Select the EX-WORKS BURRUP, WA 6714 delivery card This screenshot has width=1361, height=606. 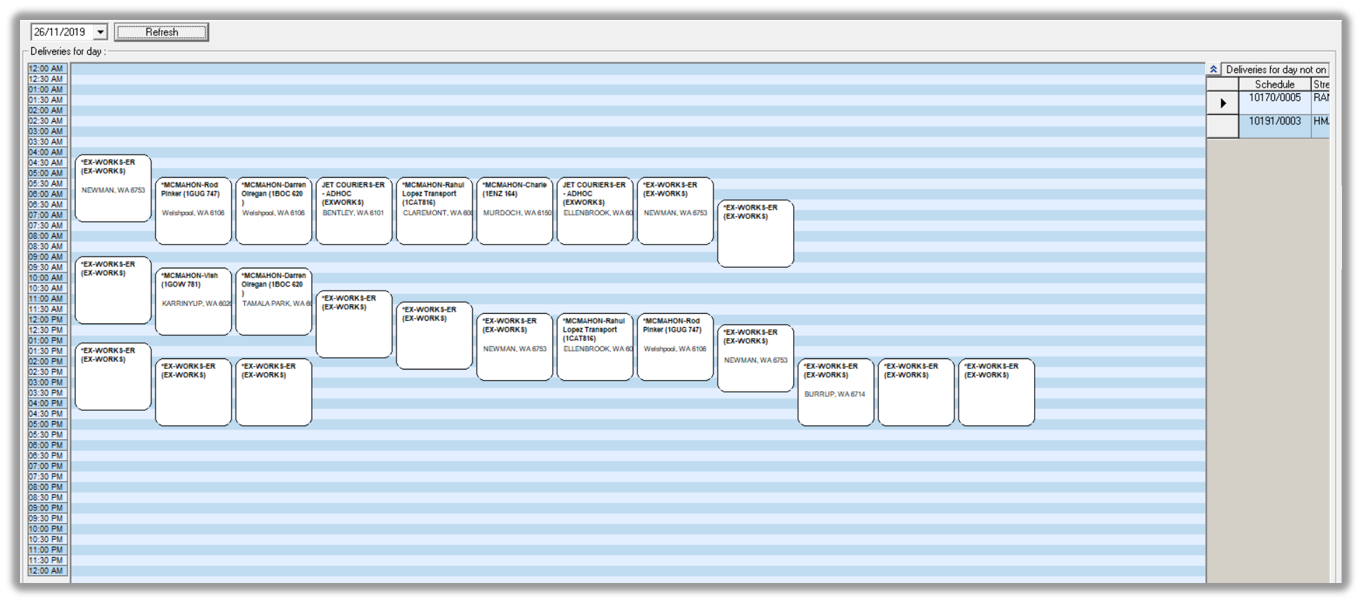(836, 392)
